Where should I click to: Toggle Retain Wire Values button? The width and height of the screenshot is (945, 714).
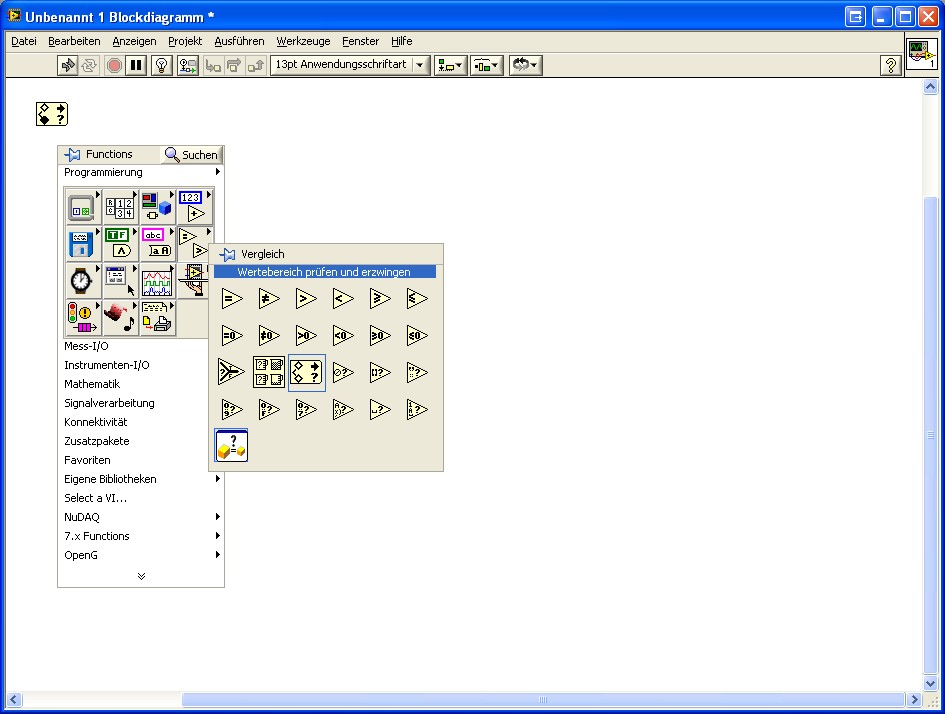click(x=187, y=65)
